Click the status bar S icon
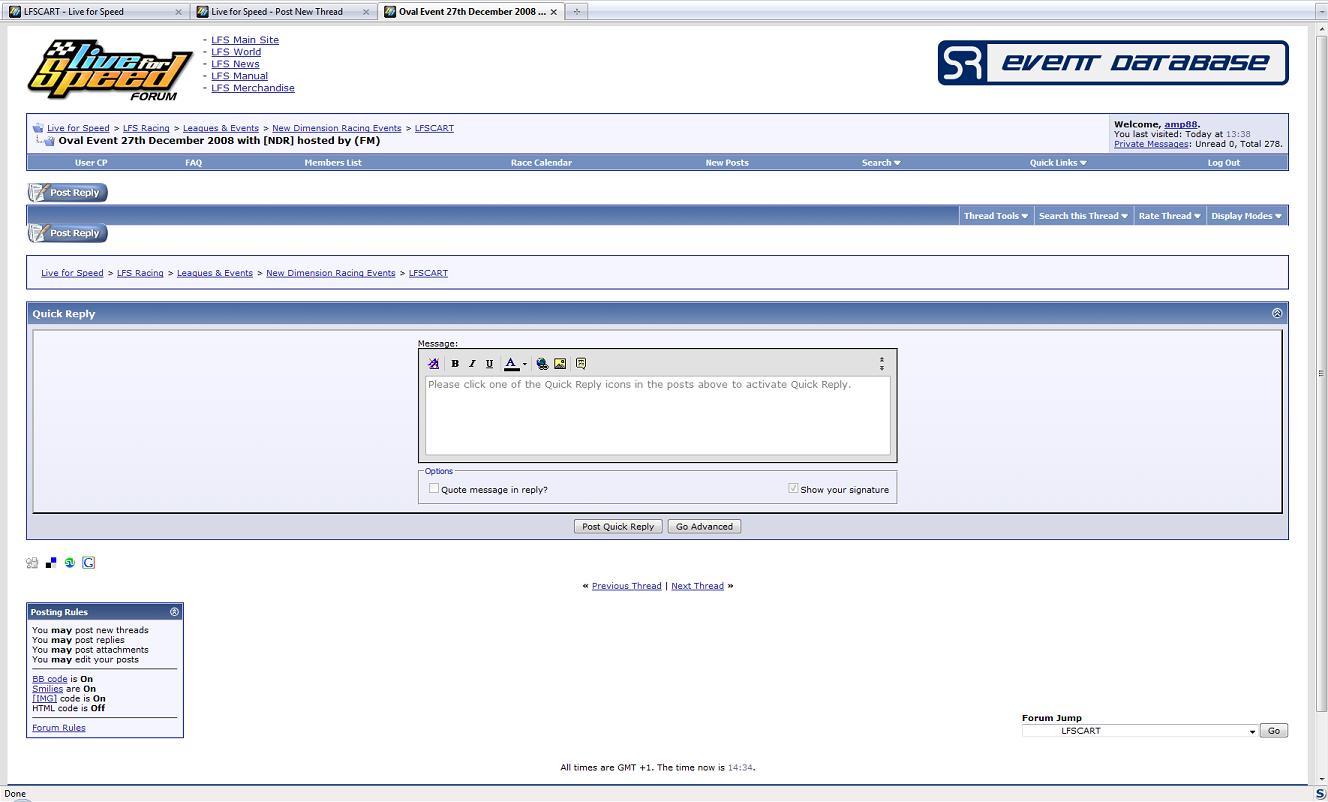Image resolution: width=1328 pixels, height=802 pixels. [x=1321, y=794]
